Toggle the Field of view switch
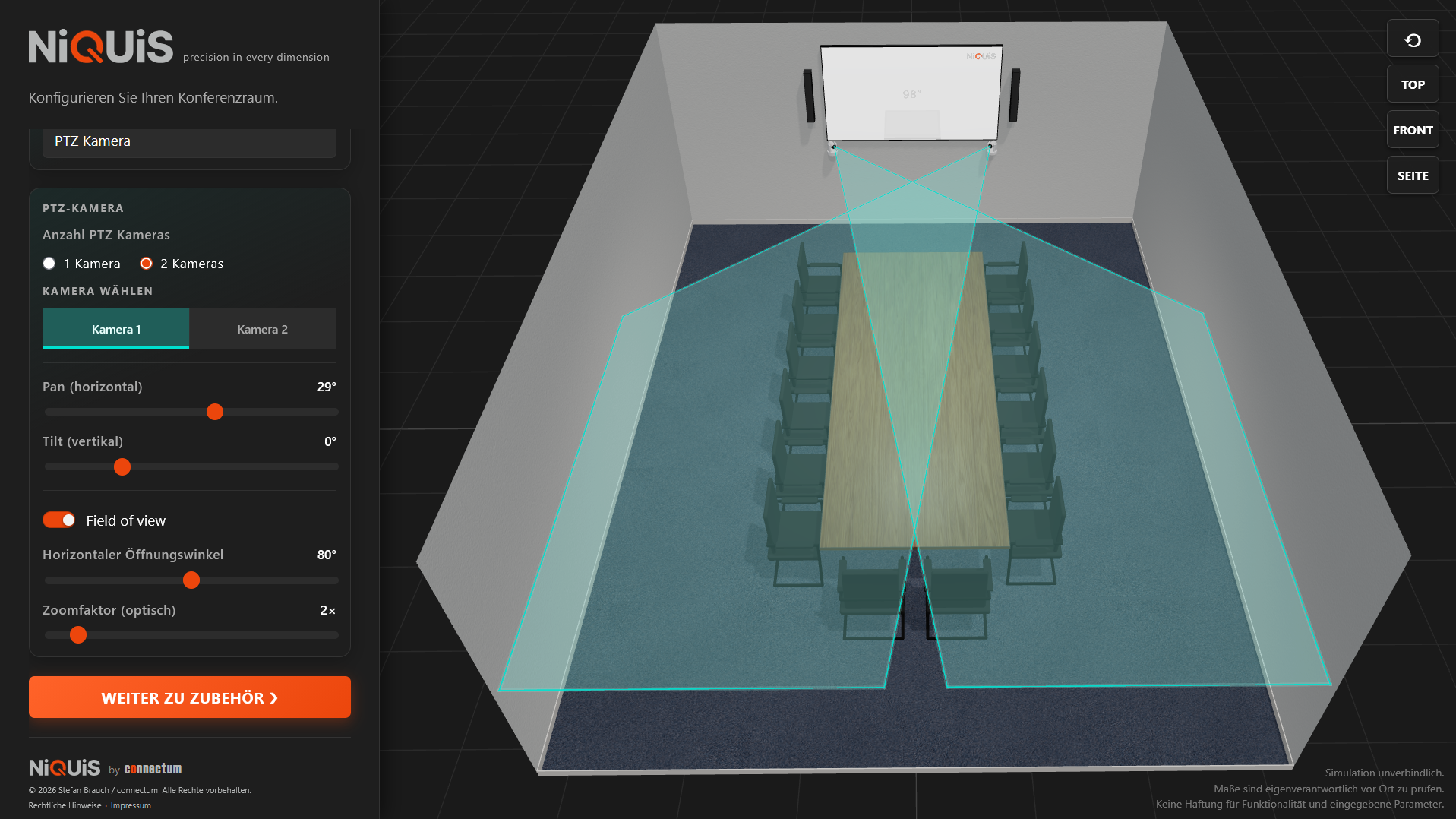 click(59, 520)
